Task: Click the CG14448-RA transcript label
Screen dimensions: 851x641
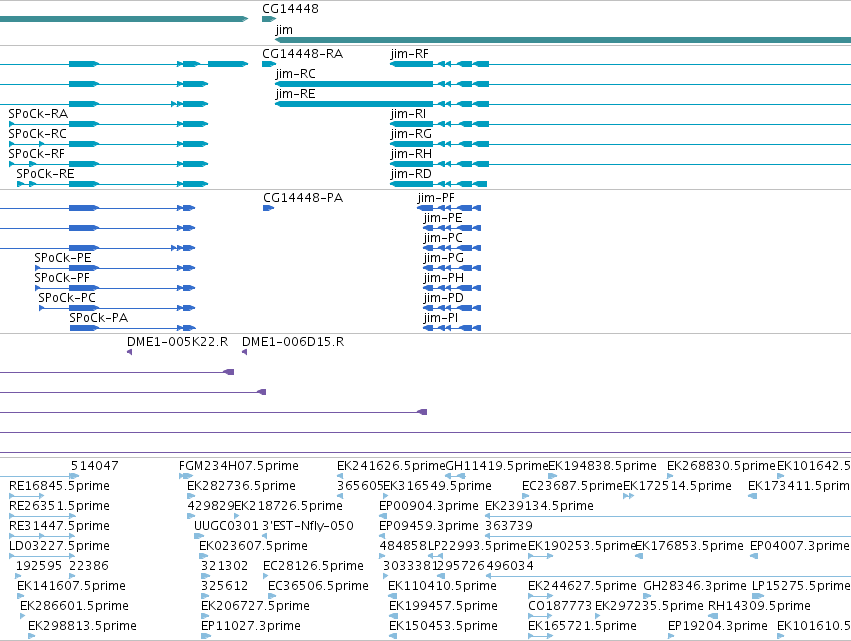Action: tap(302, 54)
